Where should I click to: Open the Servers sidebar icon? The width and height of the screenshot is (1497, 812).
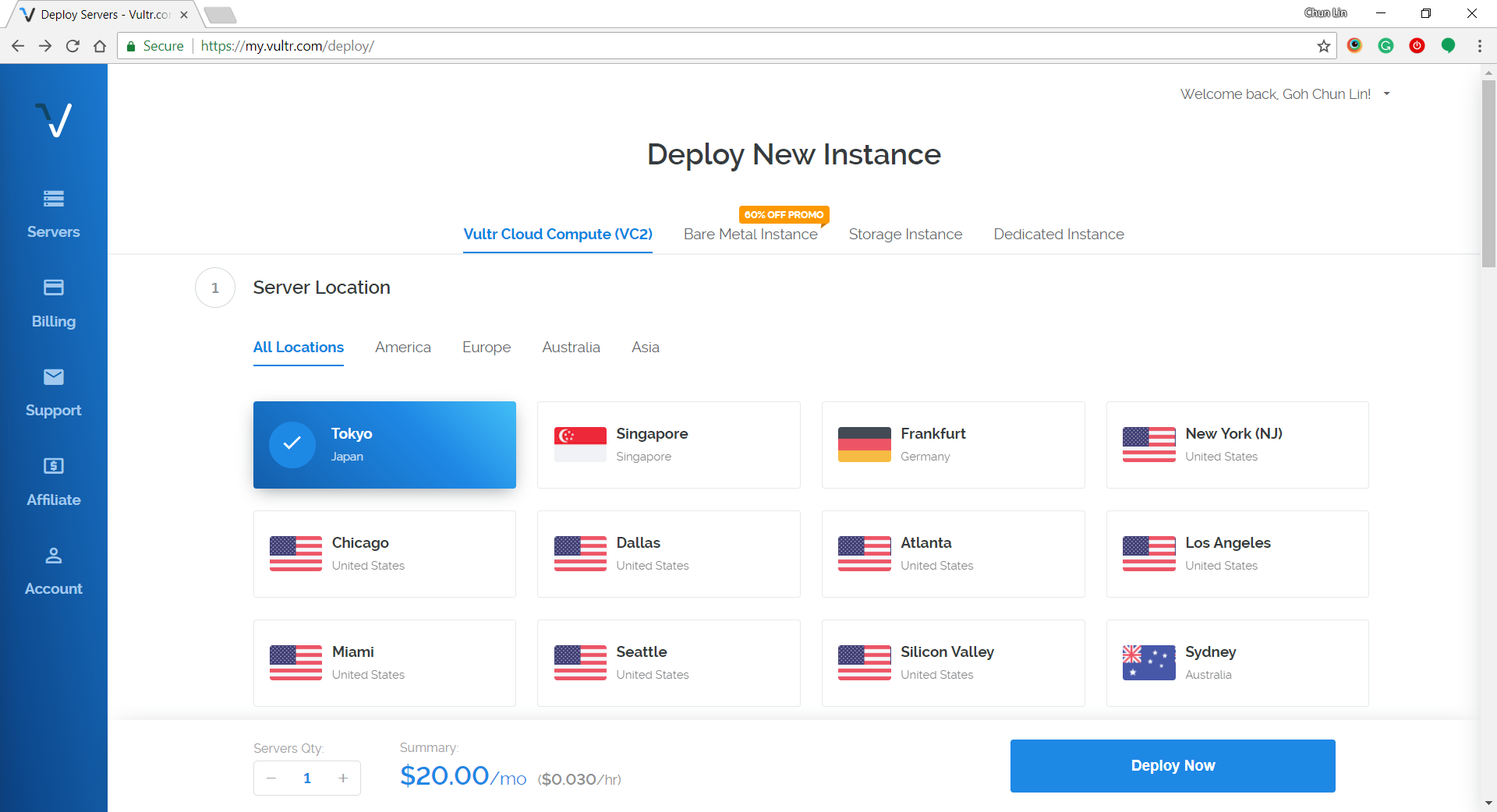pyautogui.click(x=53, y=199)
